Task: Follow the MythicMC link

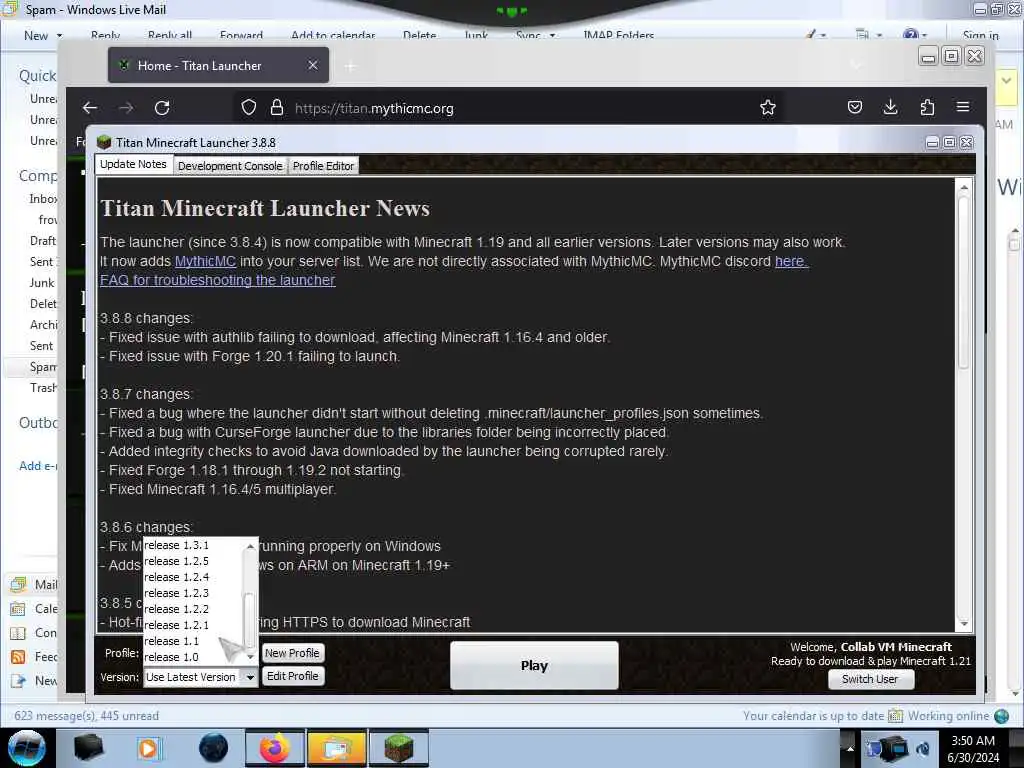Action: 205,261
